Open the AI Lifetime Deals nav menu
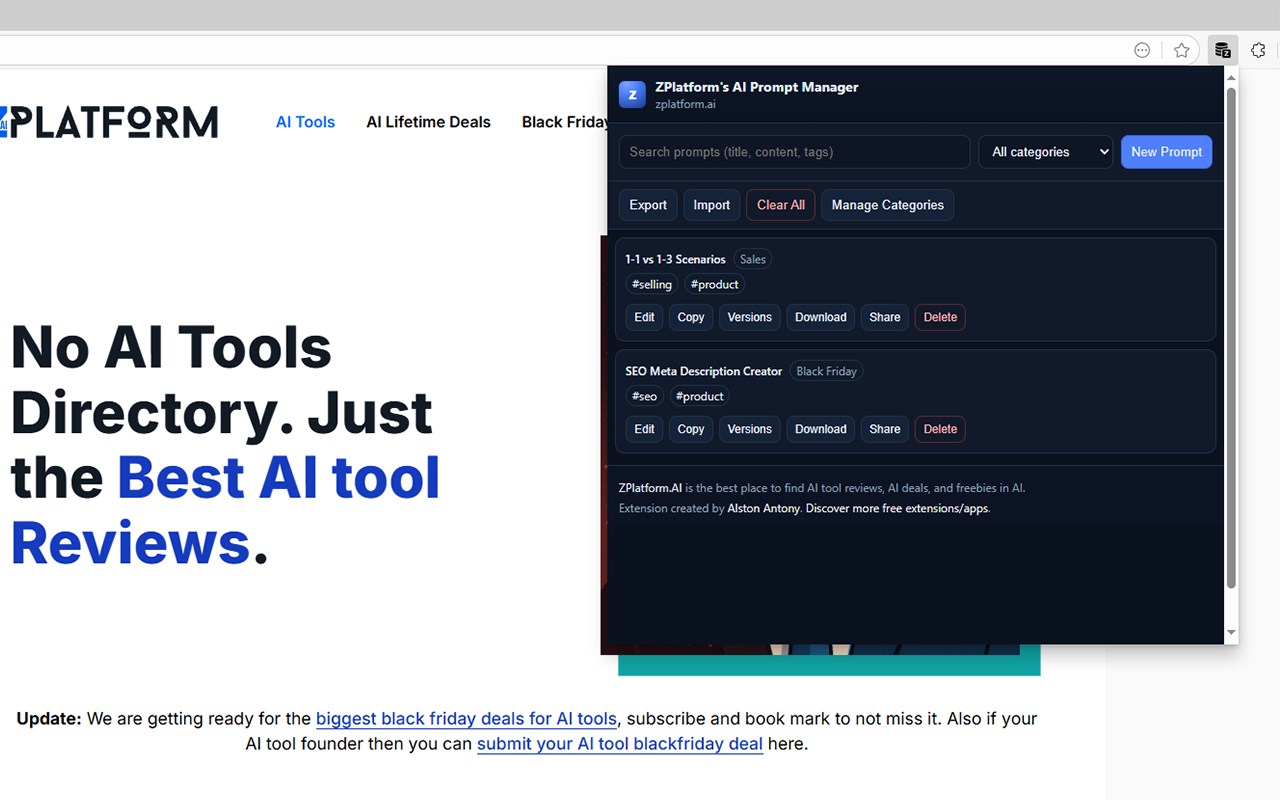This screenshot has width=1280, height=800. coord(428,122)
